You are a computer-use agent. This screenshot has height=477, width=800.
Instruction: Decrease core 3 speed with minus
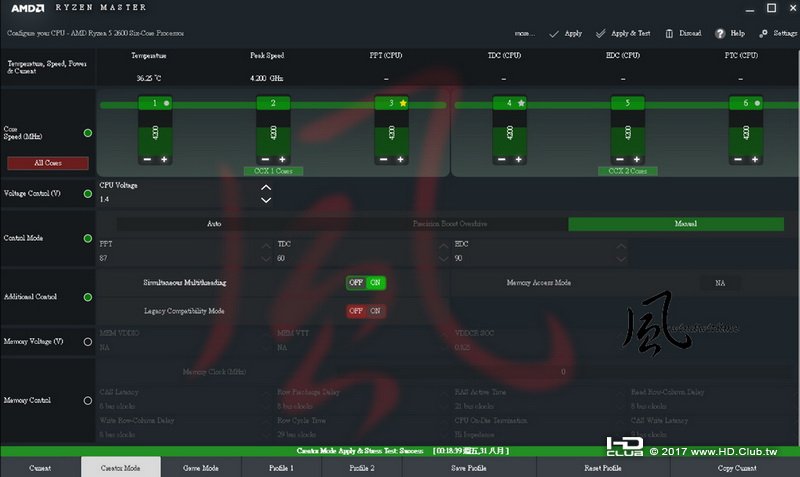click(383, 160)
